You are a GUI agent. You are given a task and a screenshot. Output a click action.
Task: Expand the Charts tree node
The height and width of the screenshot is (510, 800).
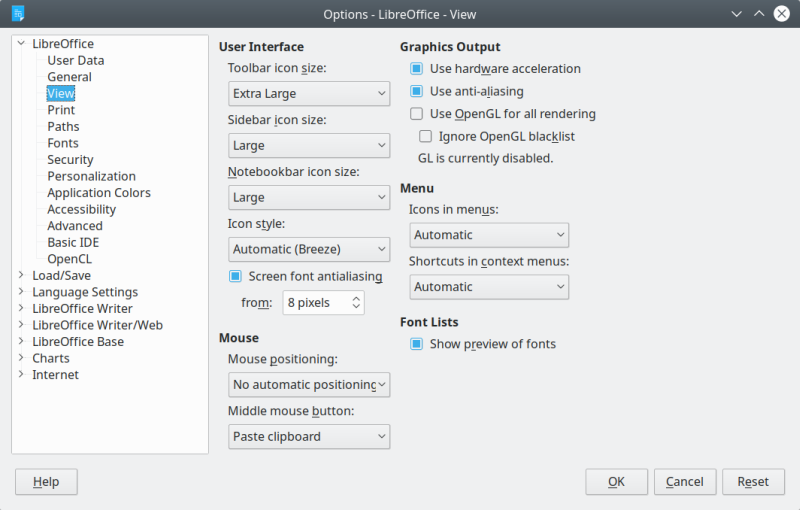click(21, 358)
